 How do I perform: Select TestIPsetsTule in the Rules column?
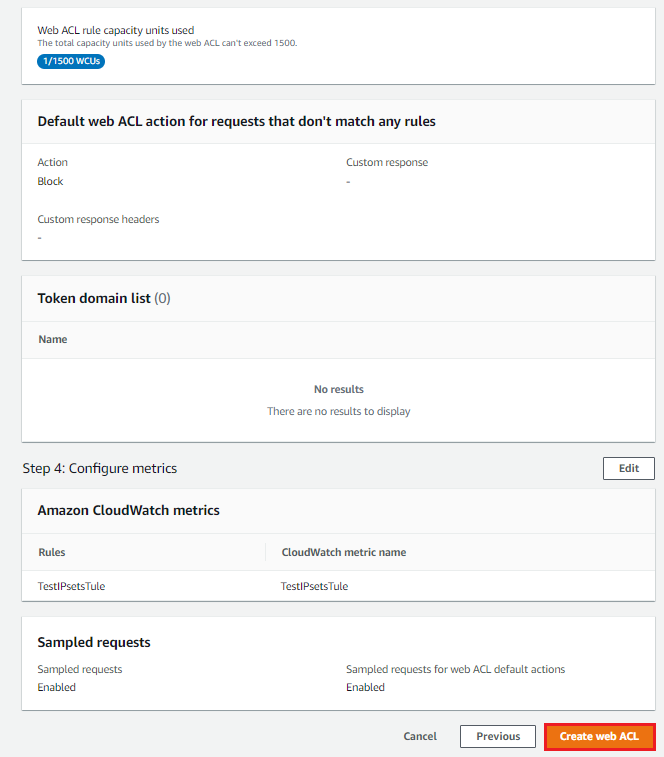(x=71, y=586)
